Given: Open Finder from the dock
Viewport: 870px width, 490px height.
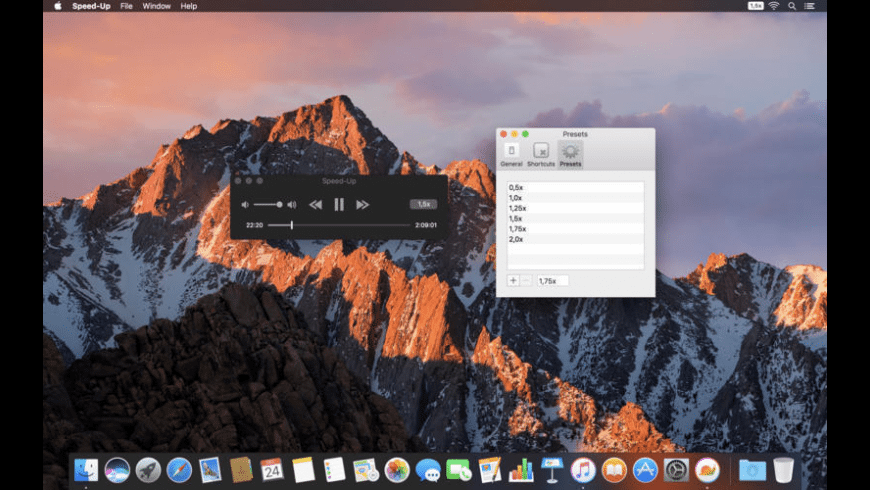Looking at the screenshot, I should coord(86,470).
